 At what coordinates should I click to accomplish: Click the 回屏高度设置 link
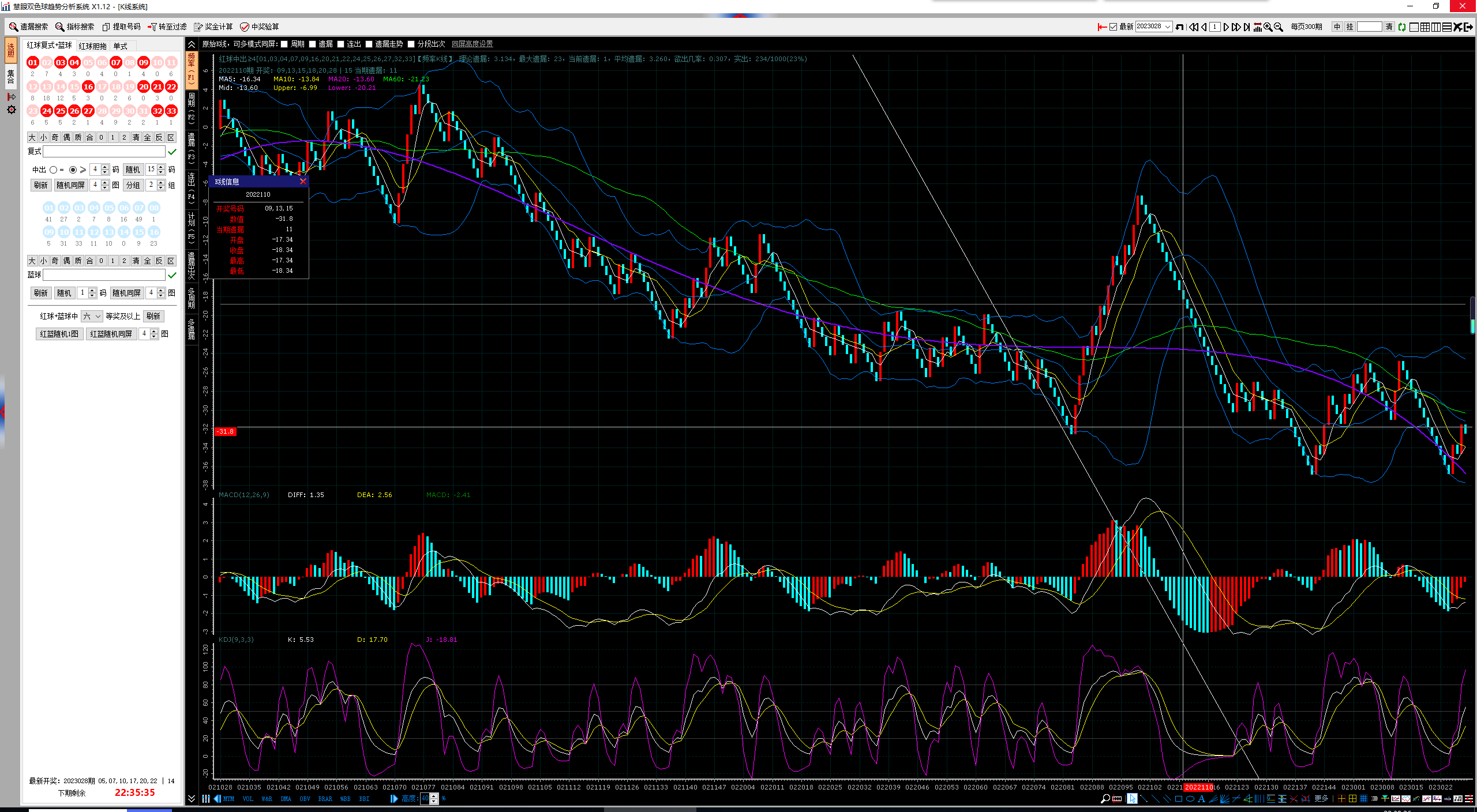point(473,44)
